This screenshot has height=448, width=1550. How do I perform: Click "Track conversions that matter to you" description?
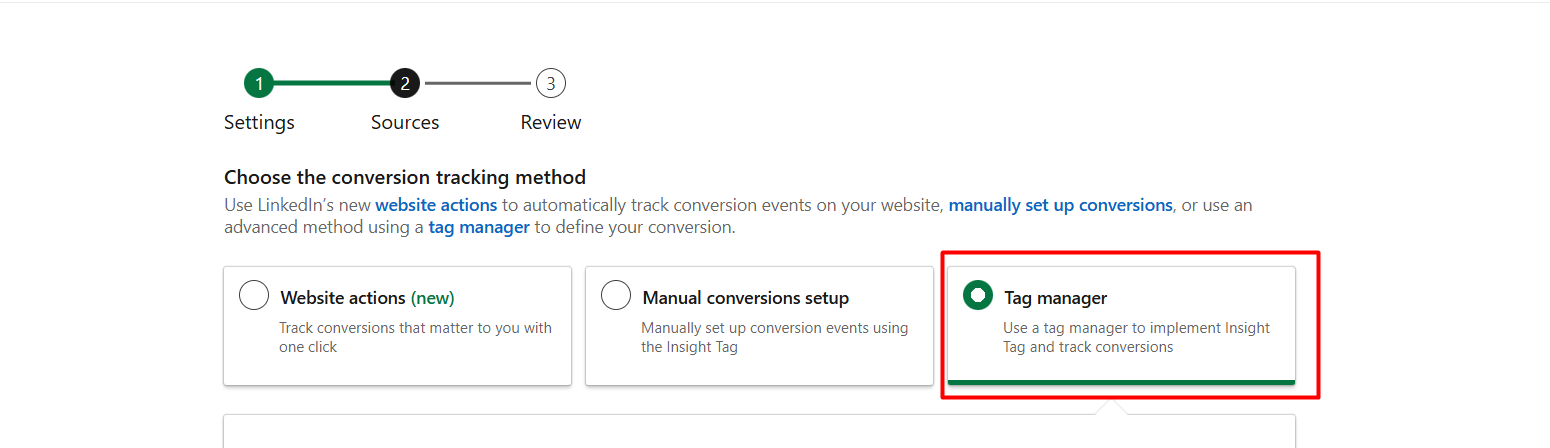415,337
